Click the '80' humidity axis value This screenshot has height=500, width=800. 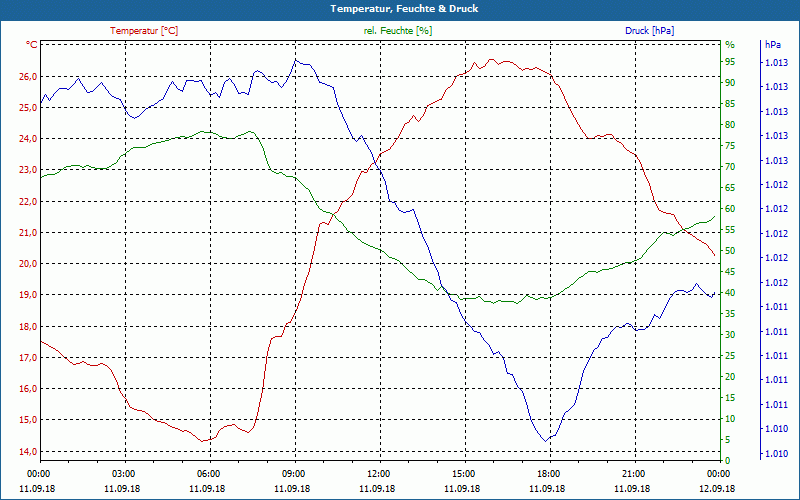(x=730, y=125)
